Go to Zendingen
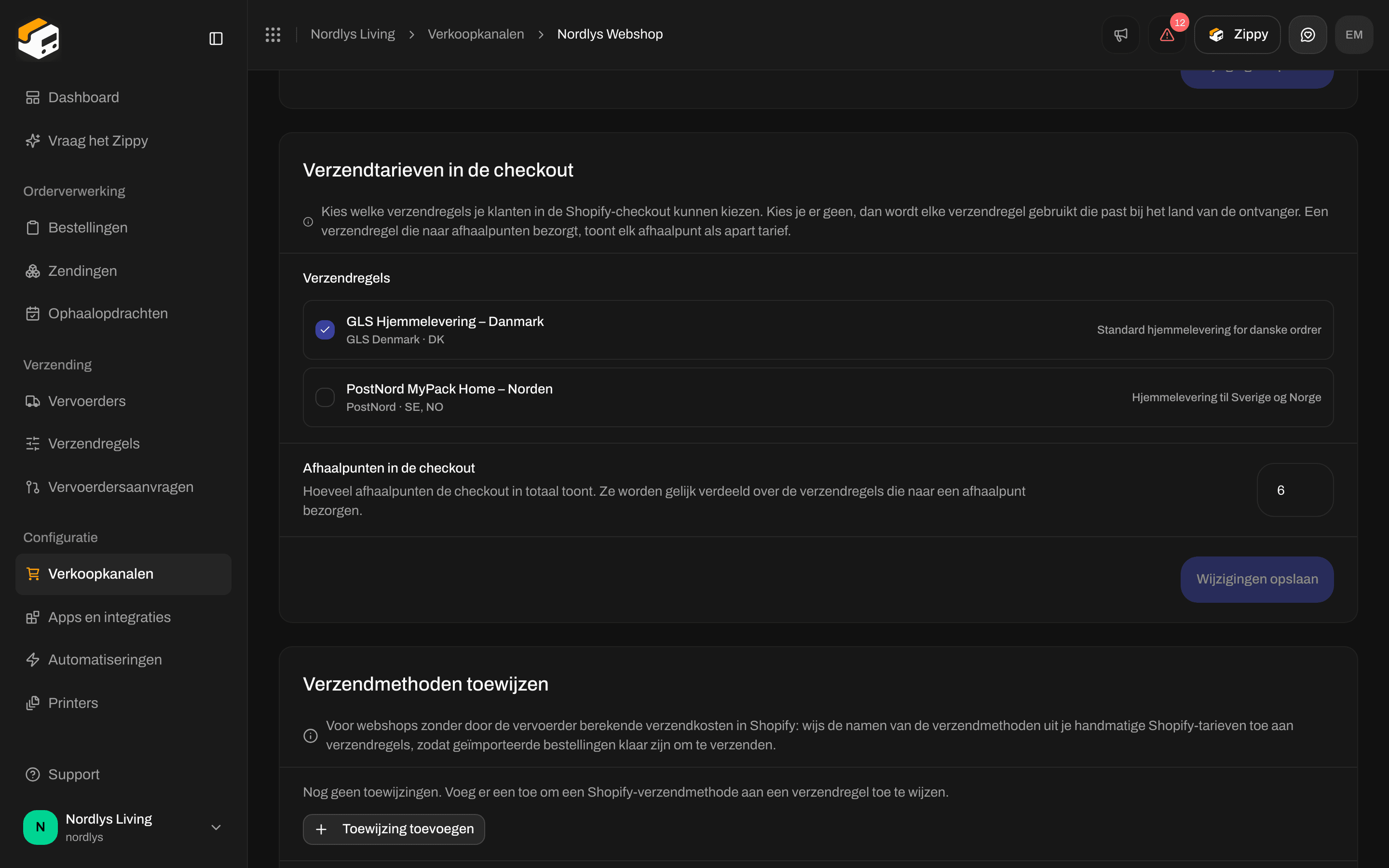Image resolution: width=1389 pixels, height=868 pixels. tap(123, 271)
